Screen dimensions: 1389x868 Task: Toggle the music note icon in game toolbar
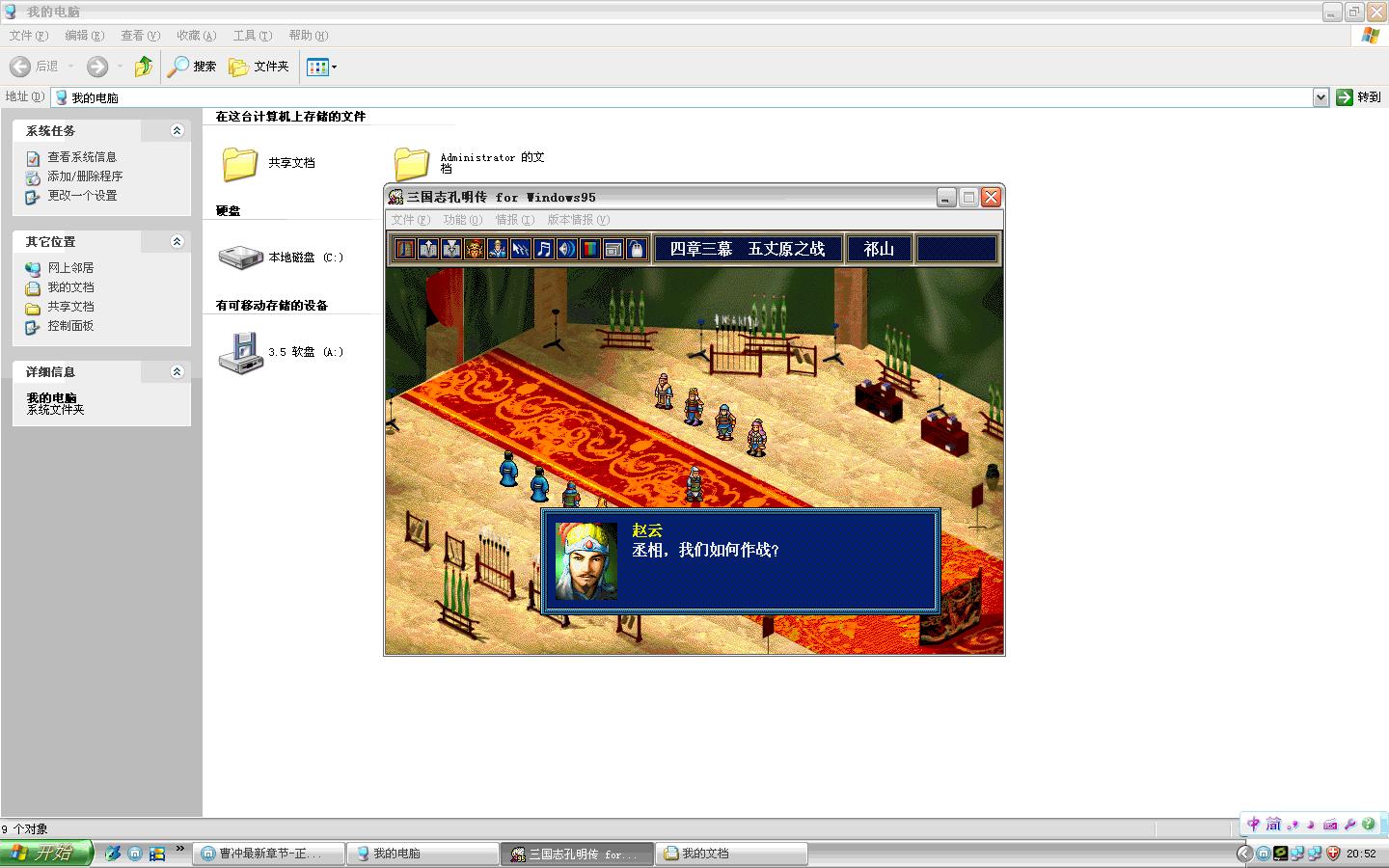[x=543, y=249]
